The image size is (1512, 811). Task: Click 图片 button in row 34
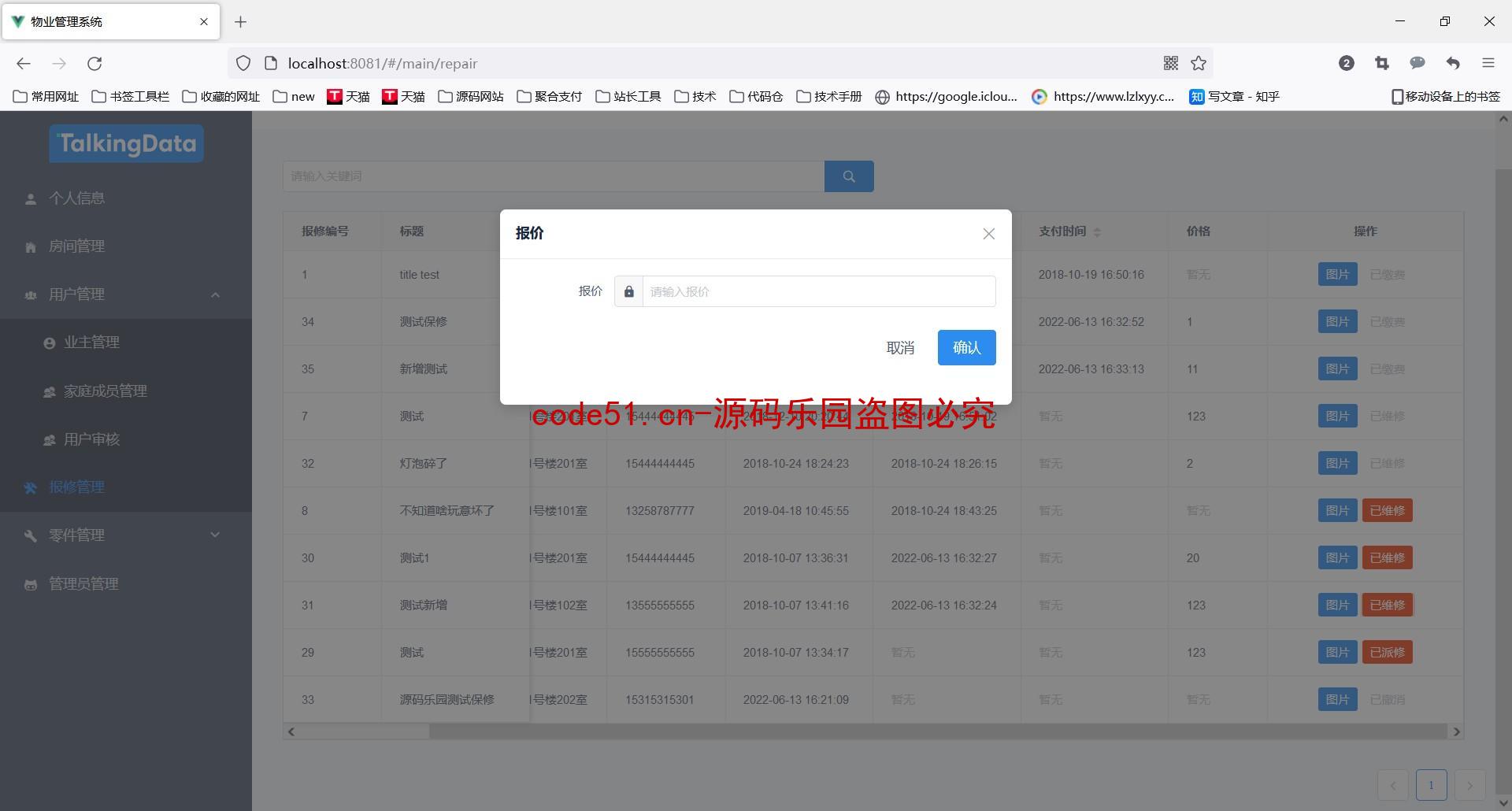click(x=1337, y=321)
